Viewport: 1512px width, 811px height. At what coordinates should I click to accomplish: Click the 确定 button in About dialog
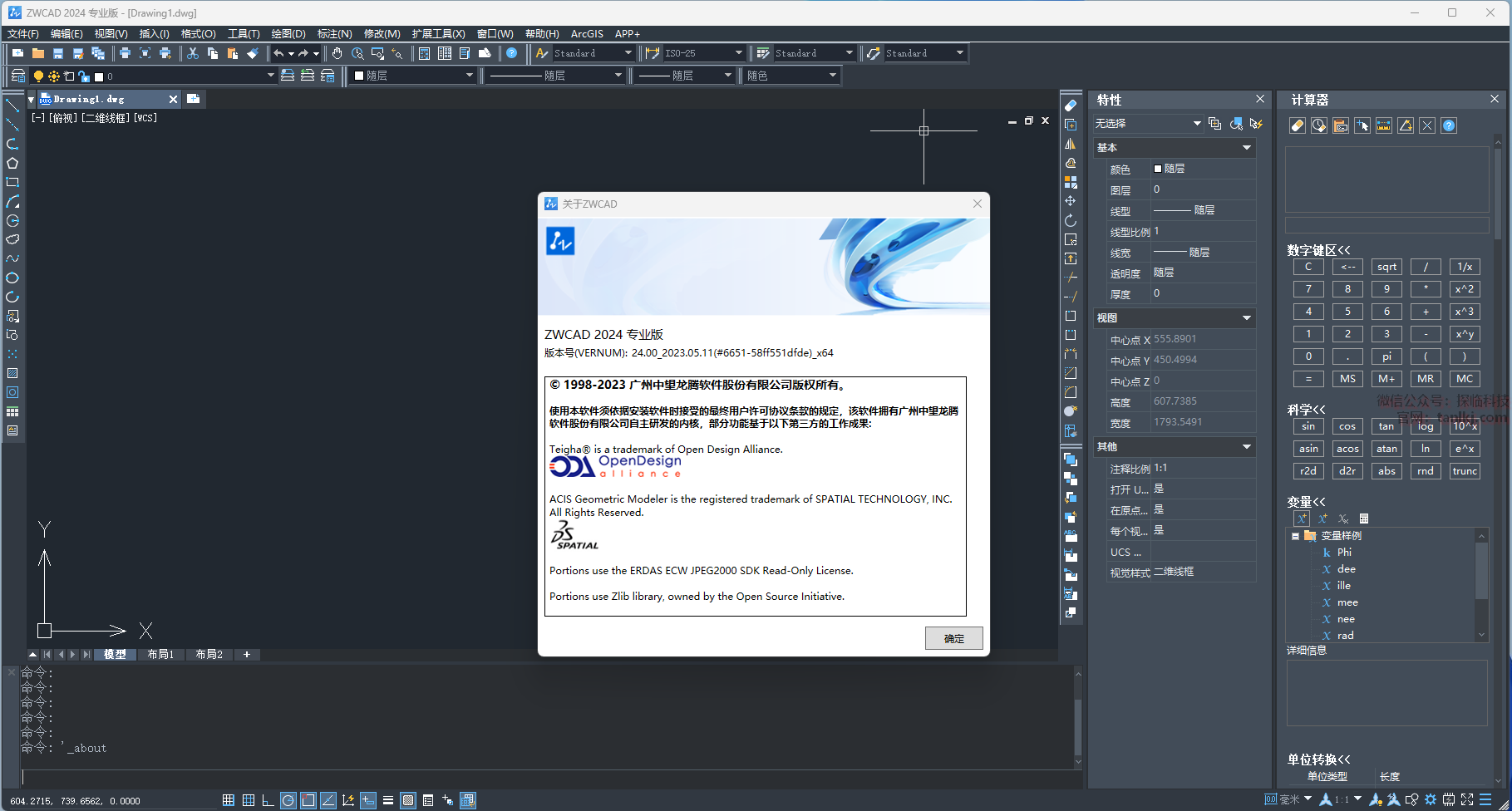click(953, 638)
